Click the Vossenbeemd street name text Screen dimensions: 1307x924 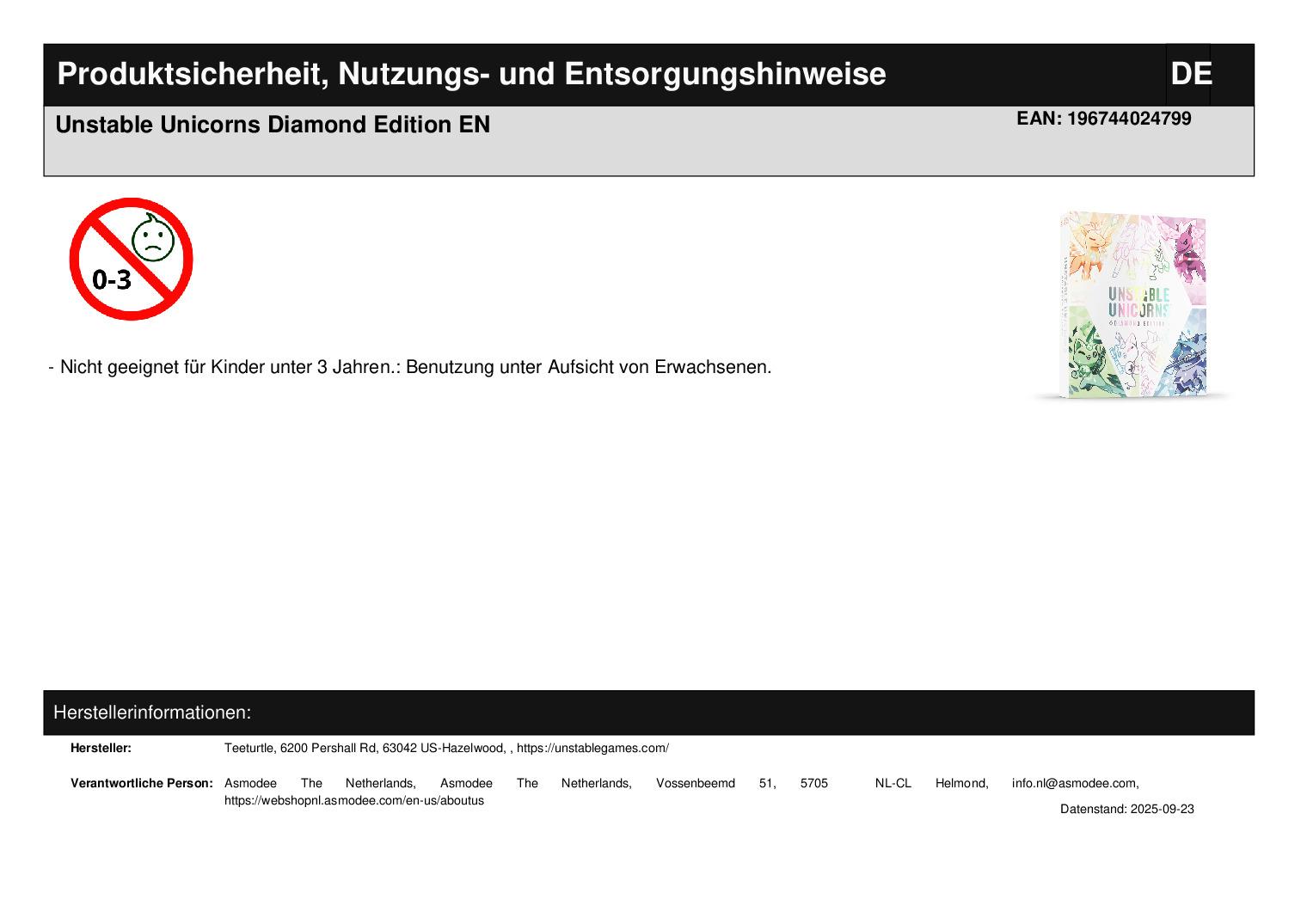[695, 783]
